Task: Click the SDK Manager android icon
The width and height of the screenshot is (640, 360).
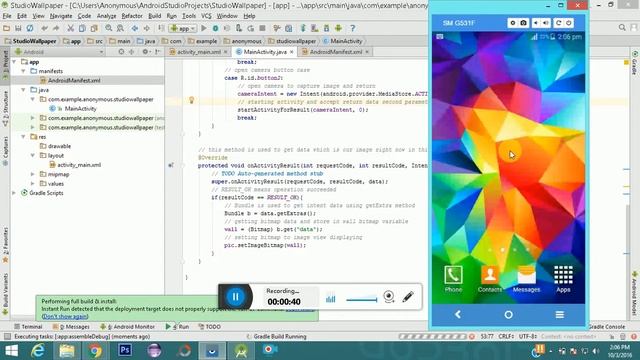Action: [326, 28]
